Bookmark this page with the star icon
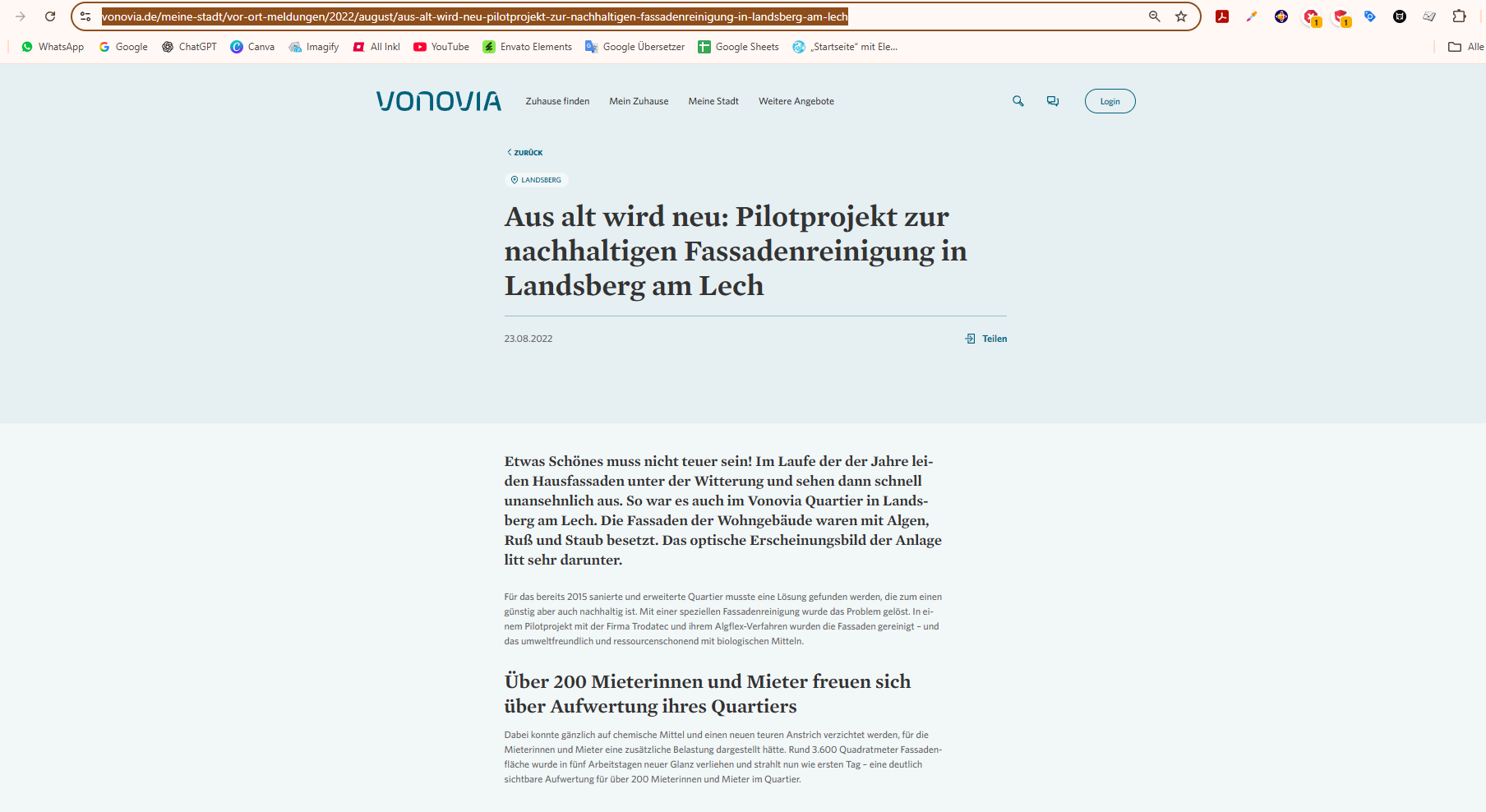 1181,16
